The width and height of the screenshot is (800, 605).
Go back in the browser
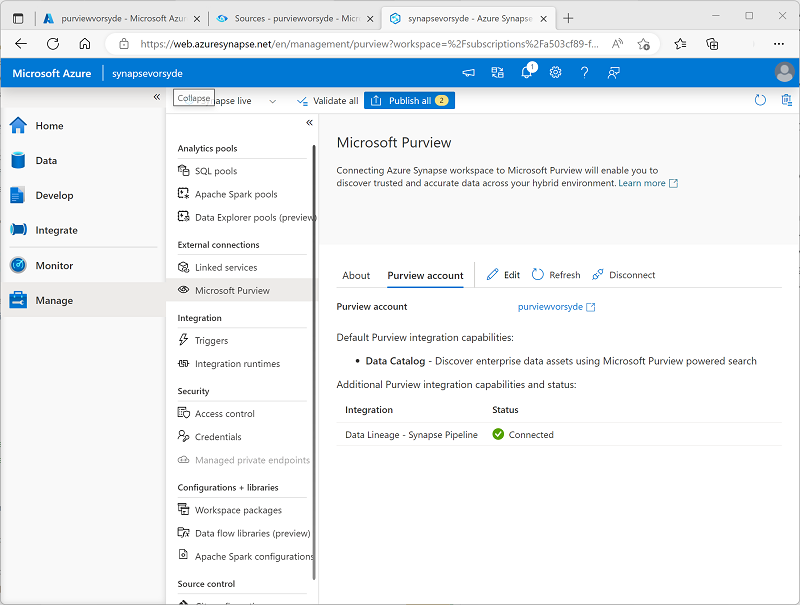21,44
